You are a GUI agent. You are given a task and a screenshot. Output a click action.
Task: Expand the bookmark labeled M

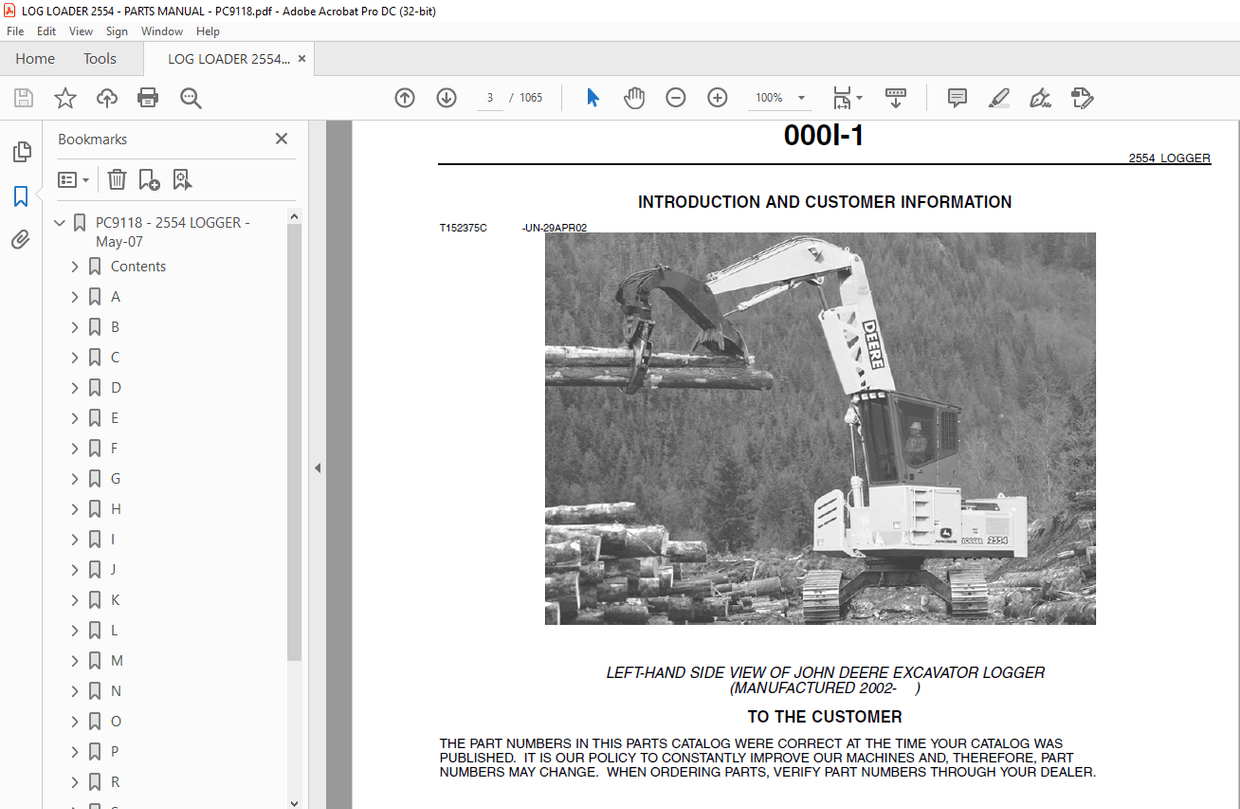click(73, 660)
